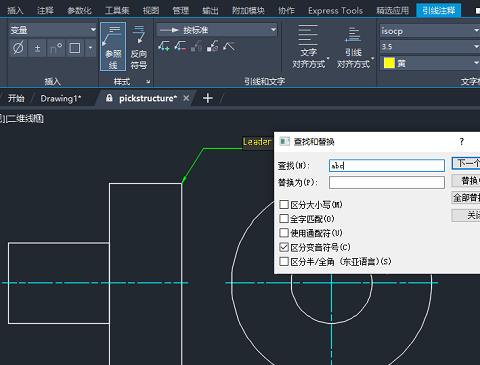Uncheck the 区分变音符号 option
This screenshot has width=480, height=365.
pos(284,247)
